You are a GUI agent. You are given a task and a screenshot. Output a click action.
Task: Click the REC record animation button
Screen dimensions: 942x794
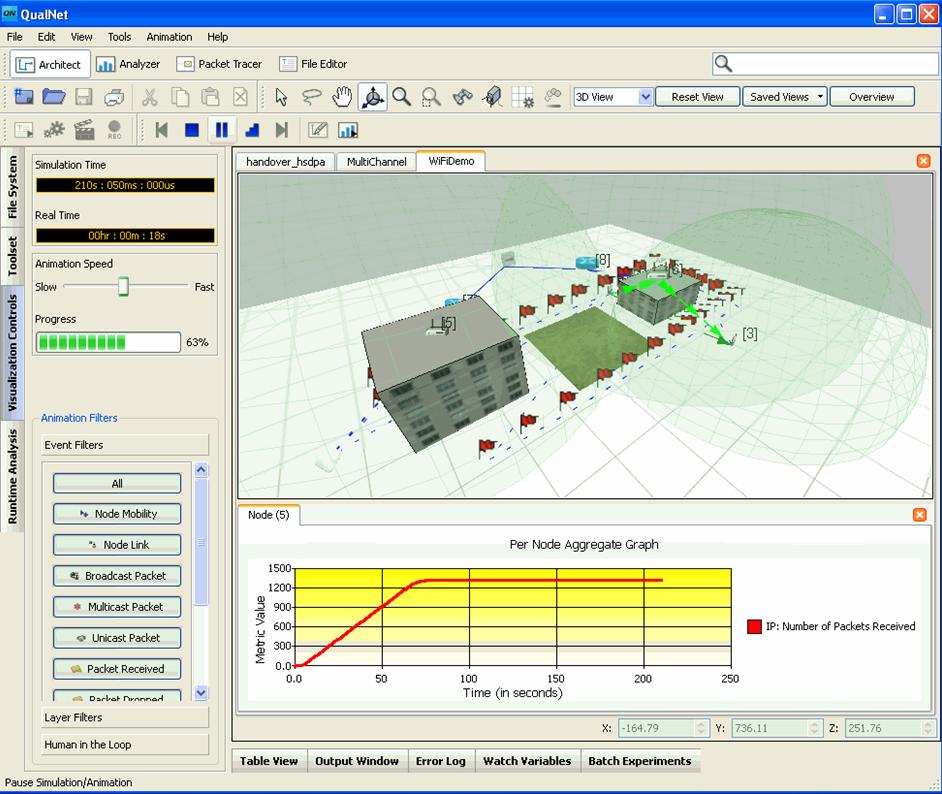pyautogui.click(x=114, y=130)
